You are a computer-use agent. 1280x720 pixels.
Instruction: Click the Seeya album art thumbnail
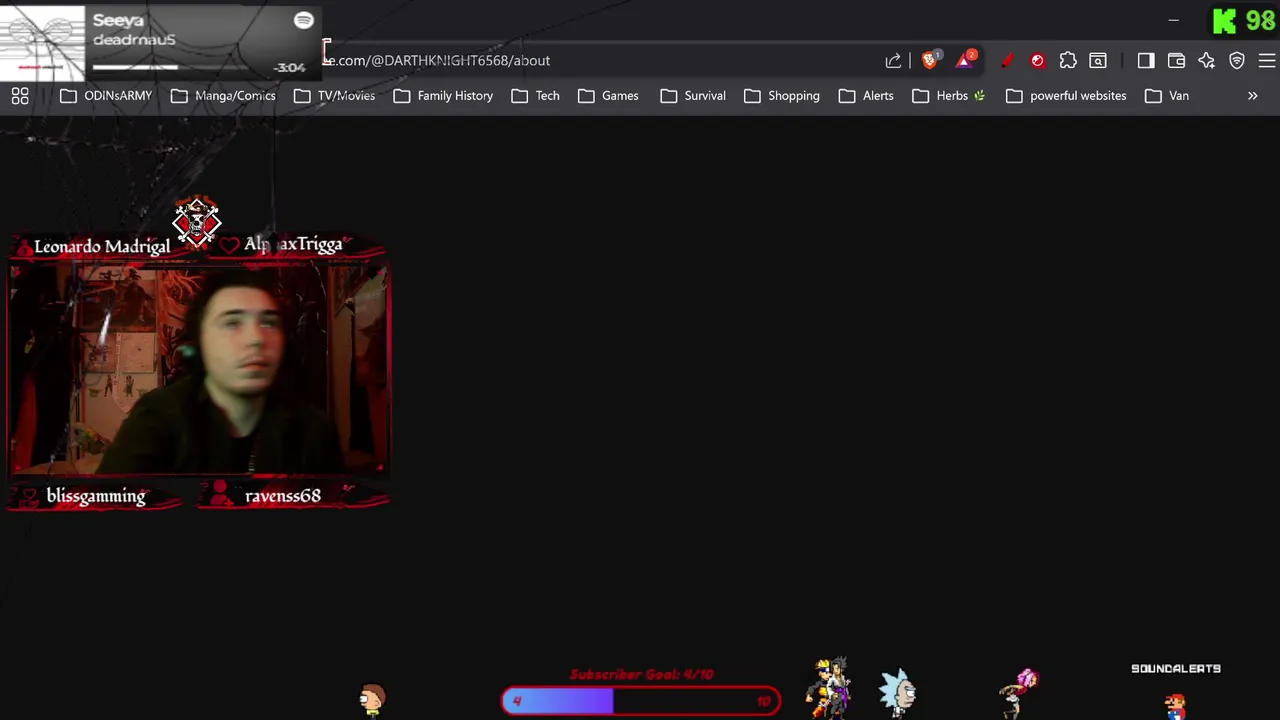click(42, 42)
